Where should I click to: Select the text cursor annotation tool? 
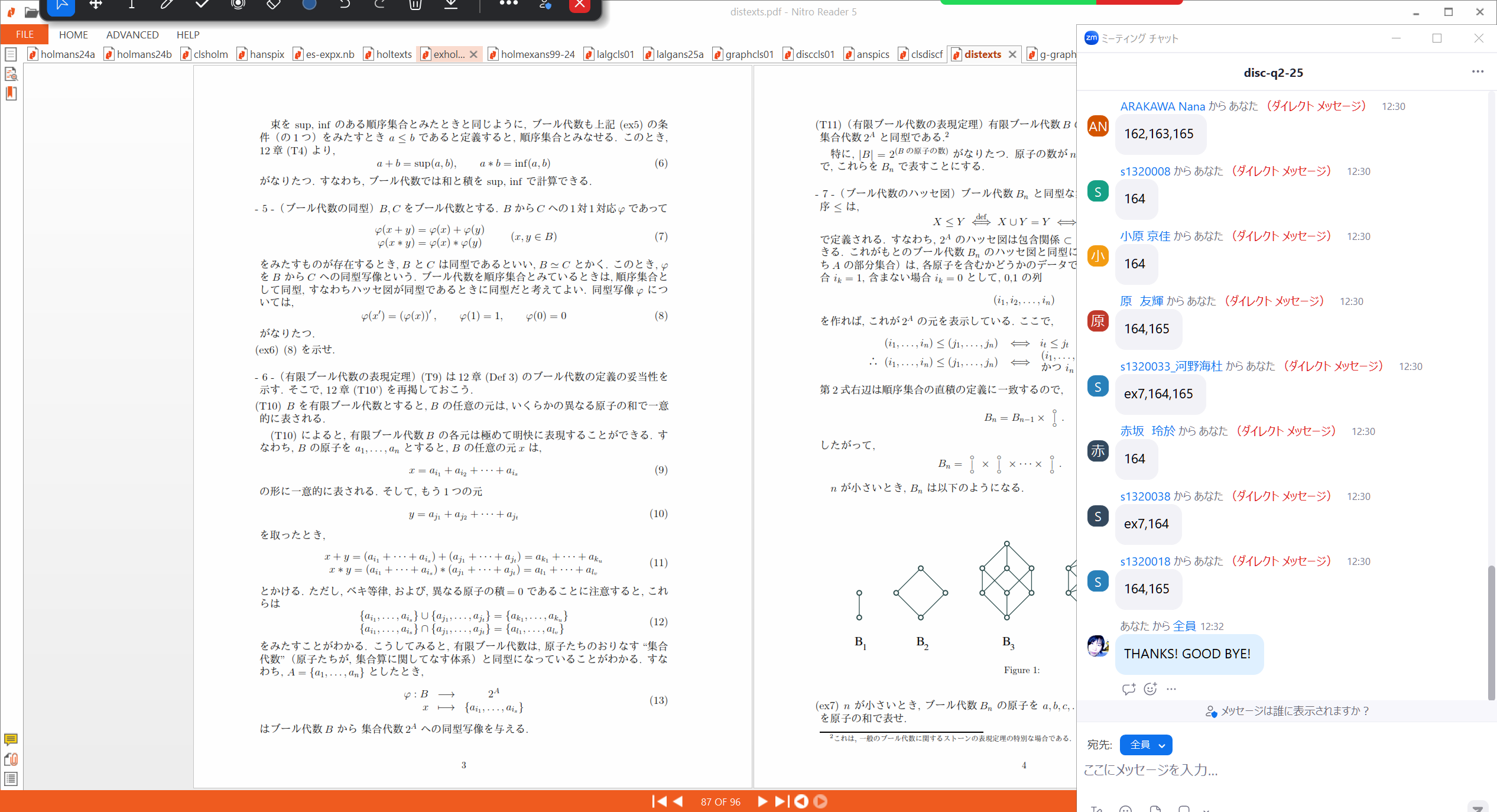[x=131, y=5]
